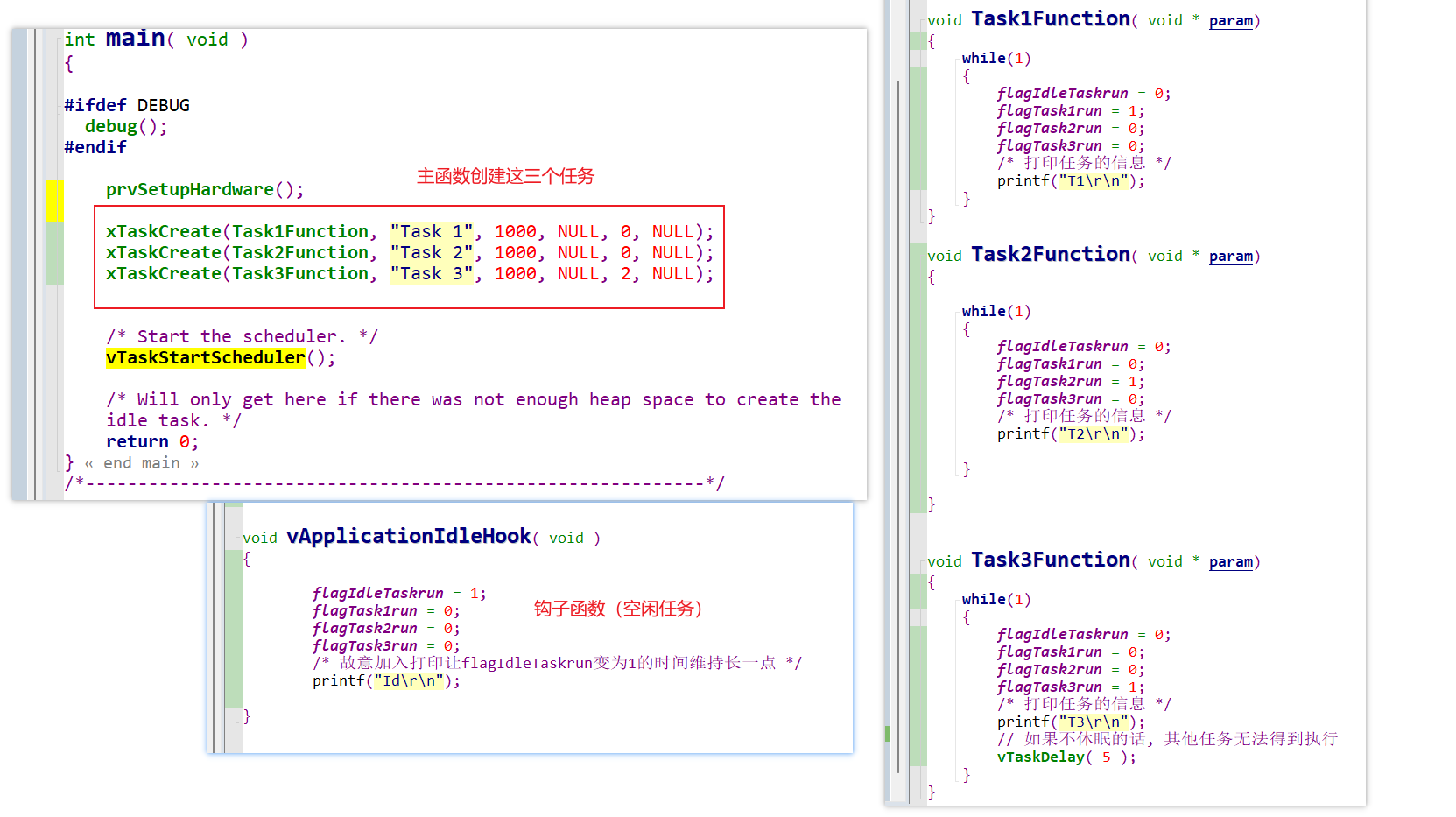Click priority value 2 in Task 3 creation line

(x=626, y=273)
